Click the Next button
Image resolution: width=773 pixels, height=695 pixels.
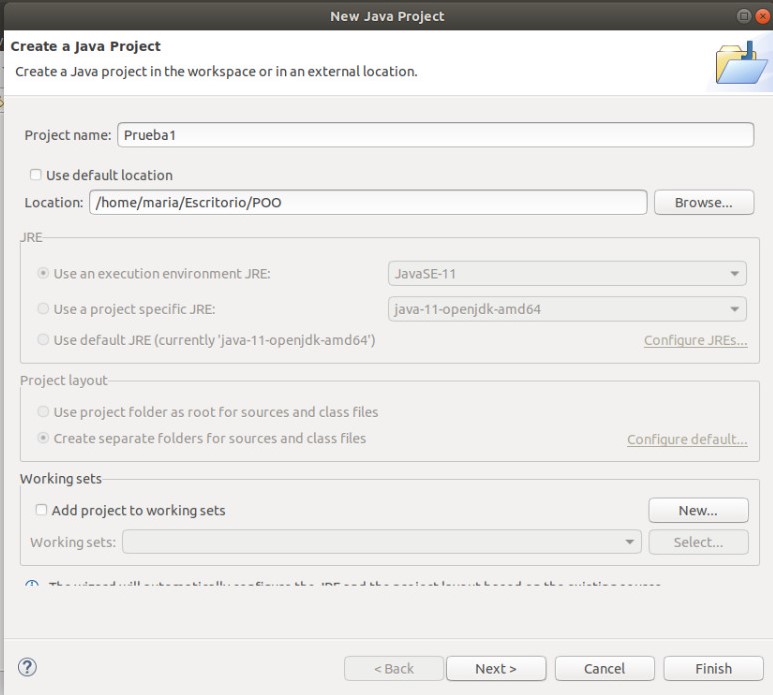point(496,669)
